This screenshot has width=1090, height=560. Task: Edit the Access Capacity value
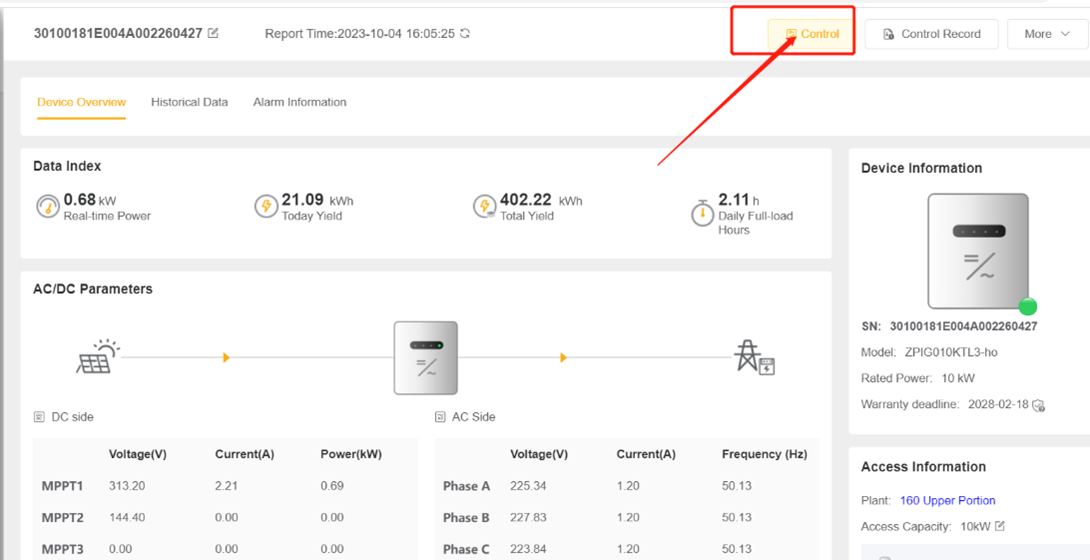pyautogui.click(x=1000, y=526)
